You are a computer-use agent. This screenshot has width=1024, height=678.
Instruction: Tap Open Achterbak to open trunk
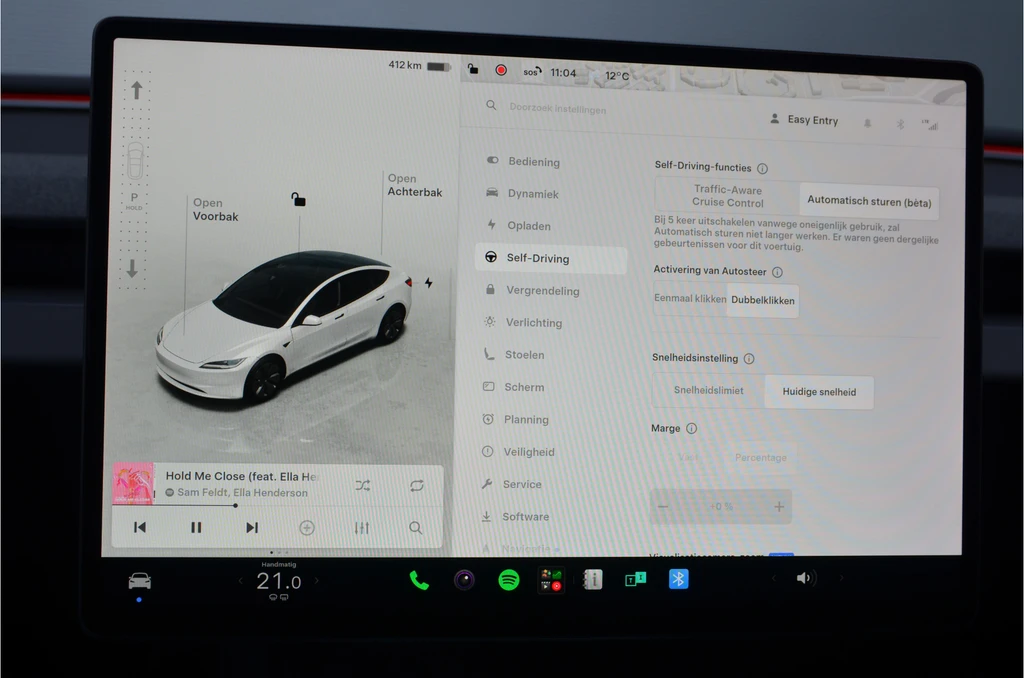pos(415,185)
